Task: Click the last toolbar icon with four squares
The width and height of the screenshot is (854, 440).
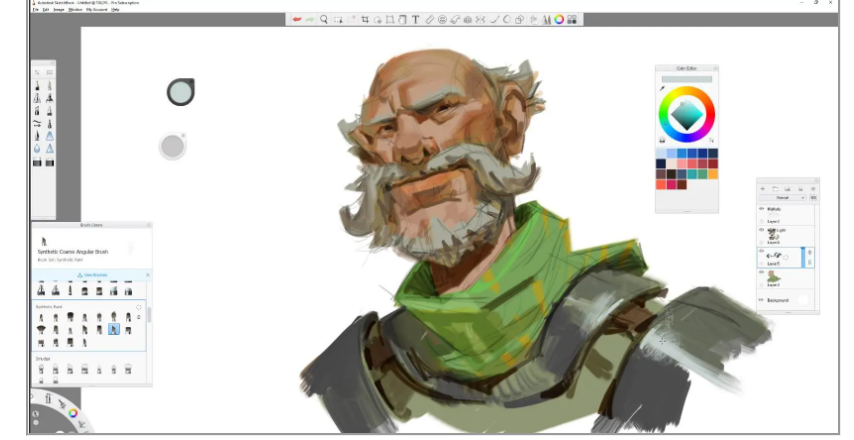Action: (x=572, y=20)
